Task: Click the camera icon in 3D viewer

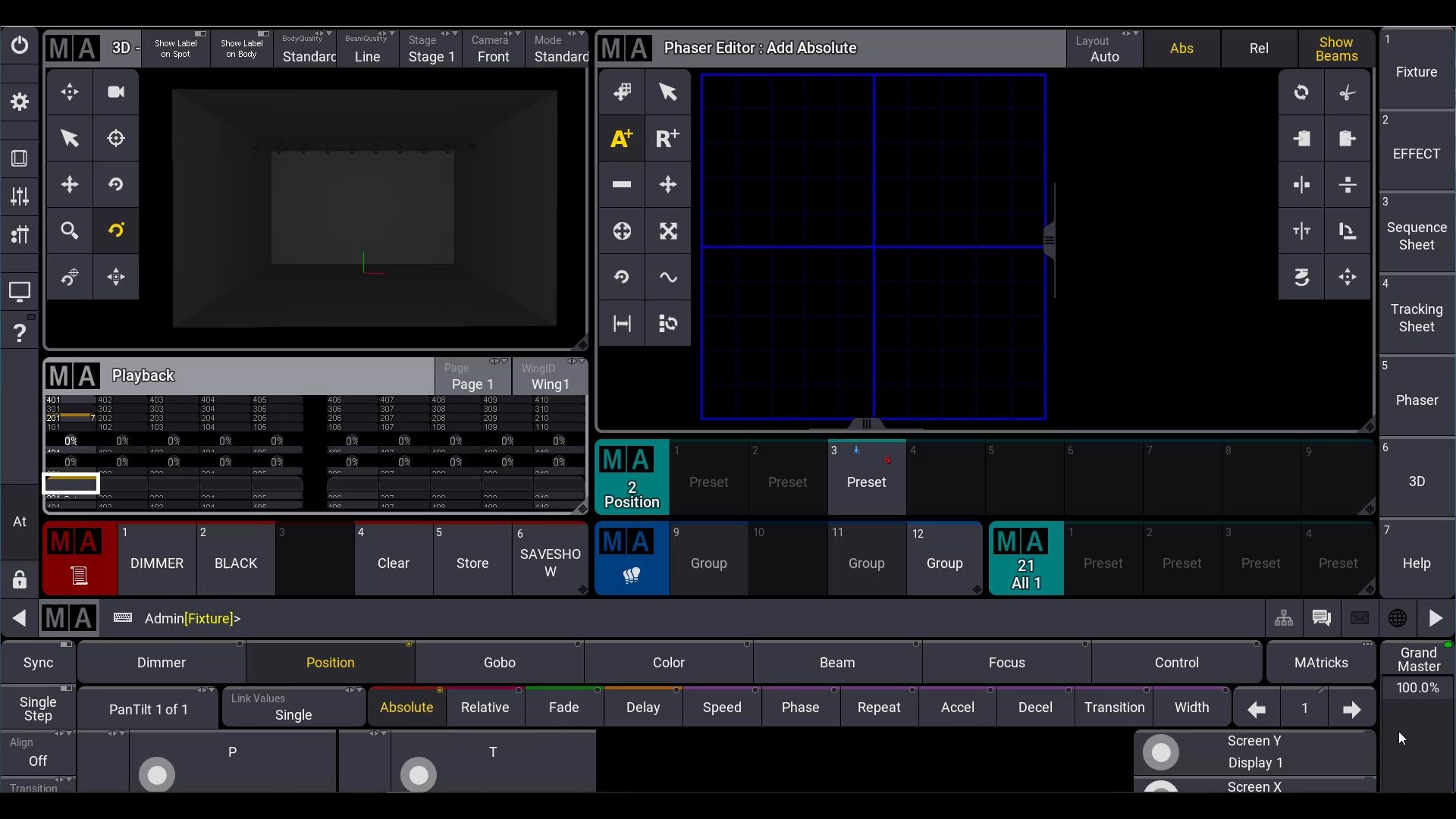Action: (116, 92)
